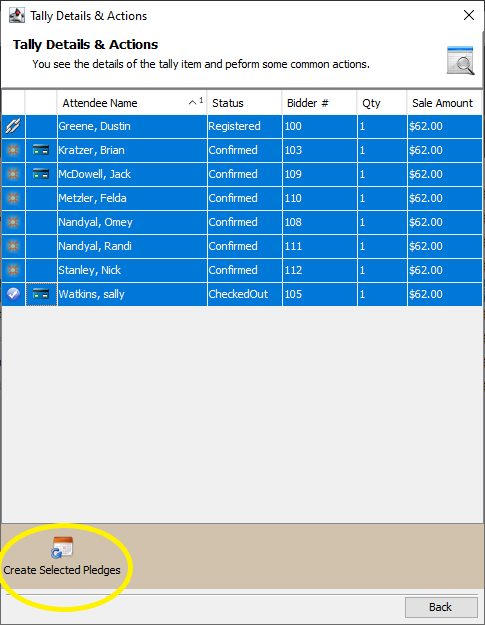Click the magnifier details icon in header

coord(460,61)
